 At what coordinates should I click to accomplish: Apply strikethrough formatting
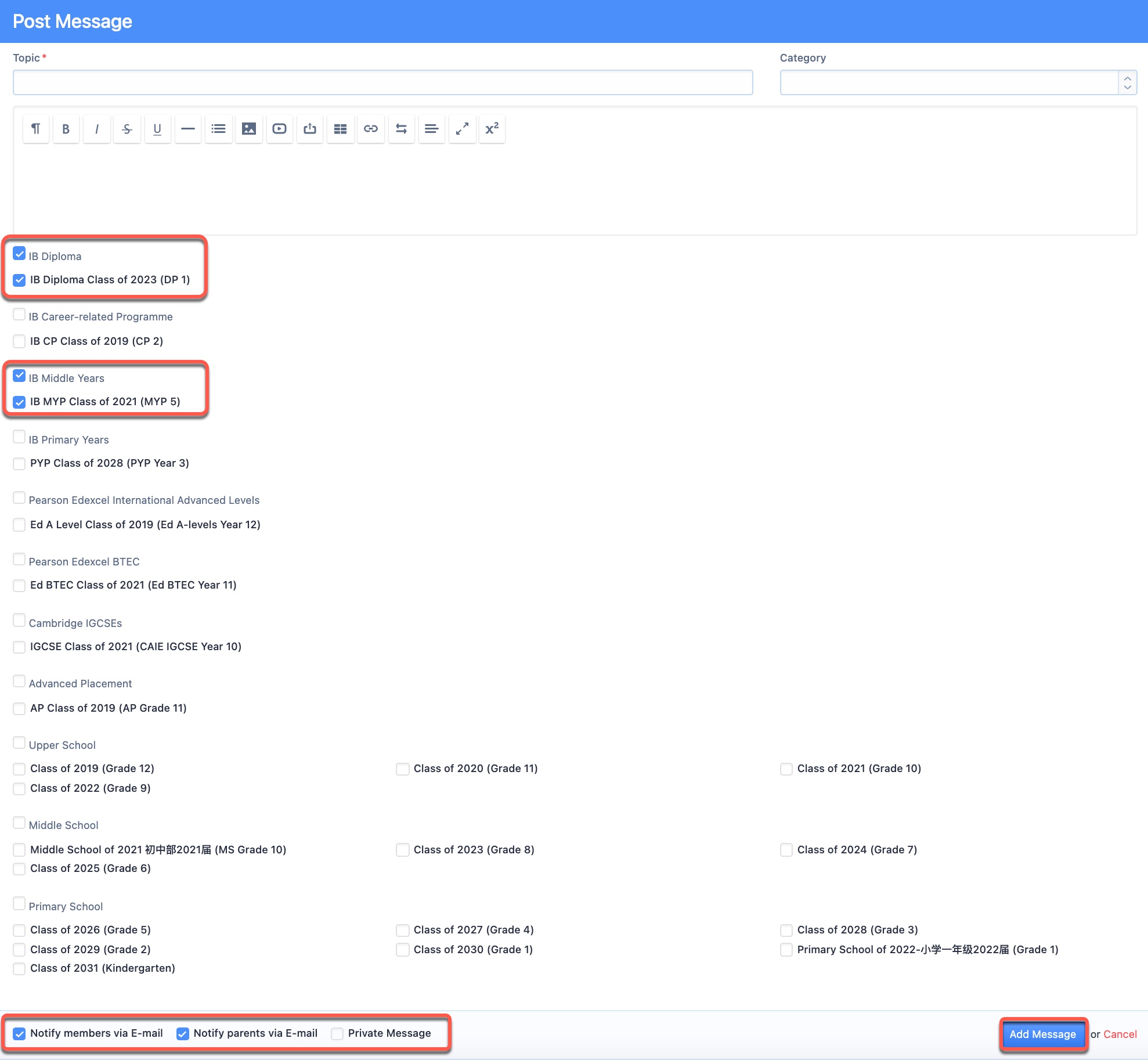[x=127, y=129]
